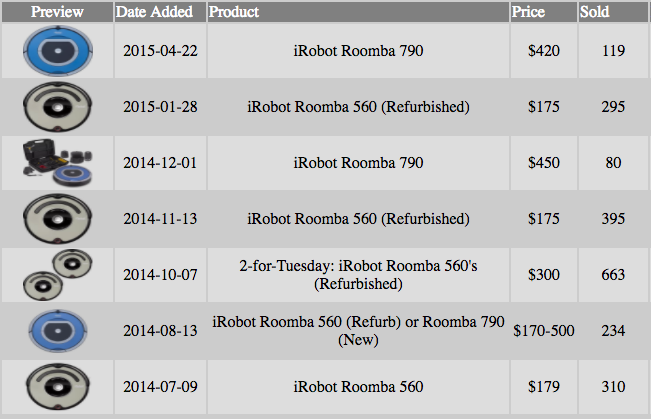Sort by the Sold column header
The width and height of the screenshot is (651, 419).
[594, 12]
